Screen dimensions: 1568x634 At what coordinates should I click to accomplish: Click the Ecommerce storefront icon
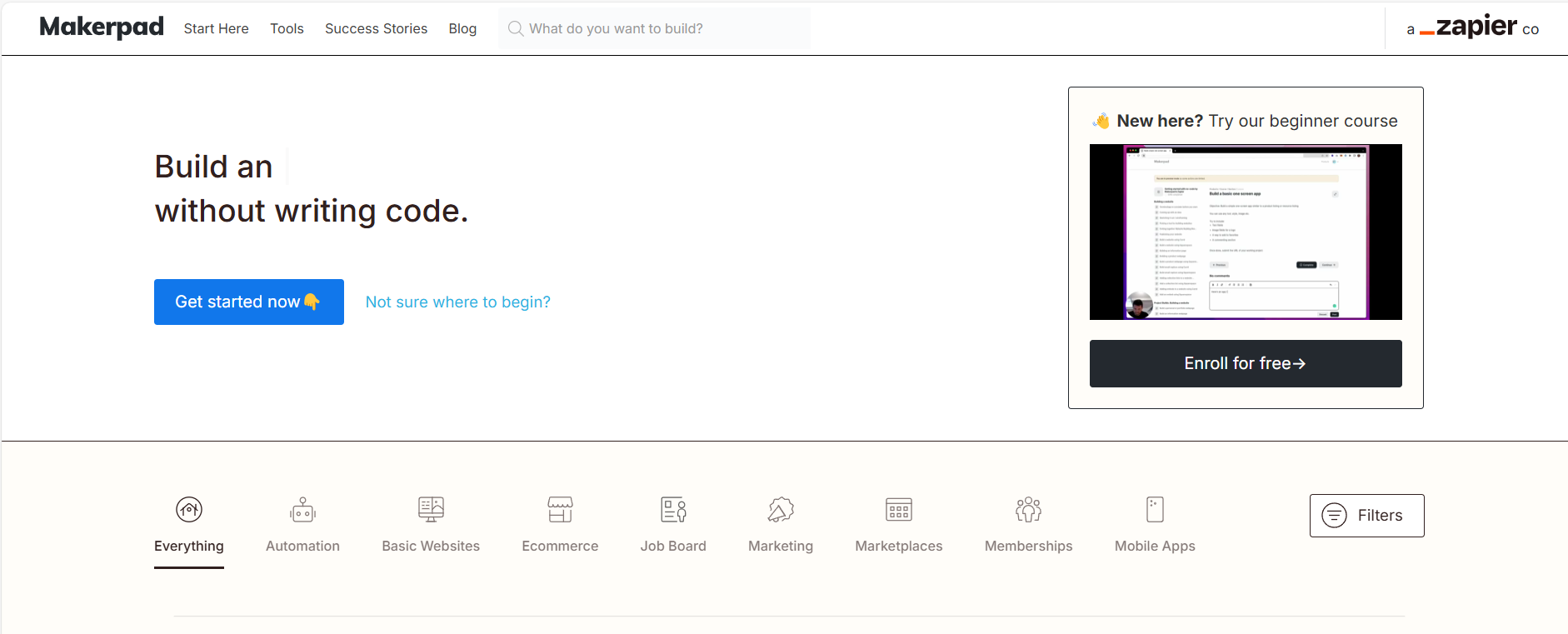560,509
